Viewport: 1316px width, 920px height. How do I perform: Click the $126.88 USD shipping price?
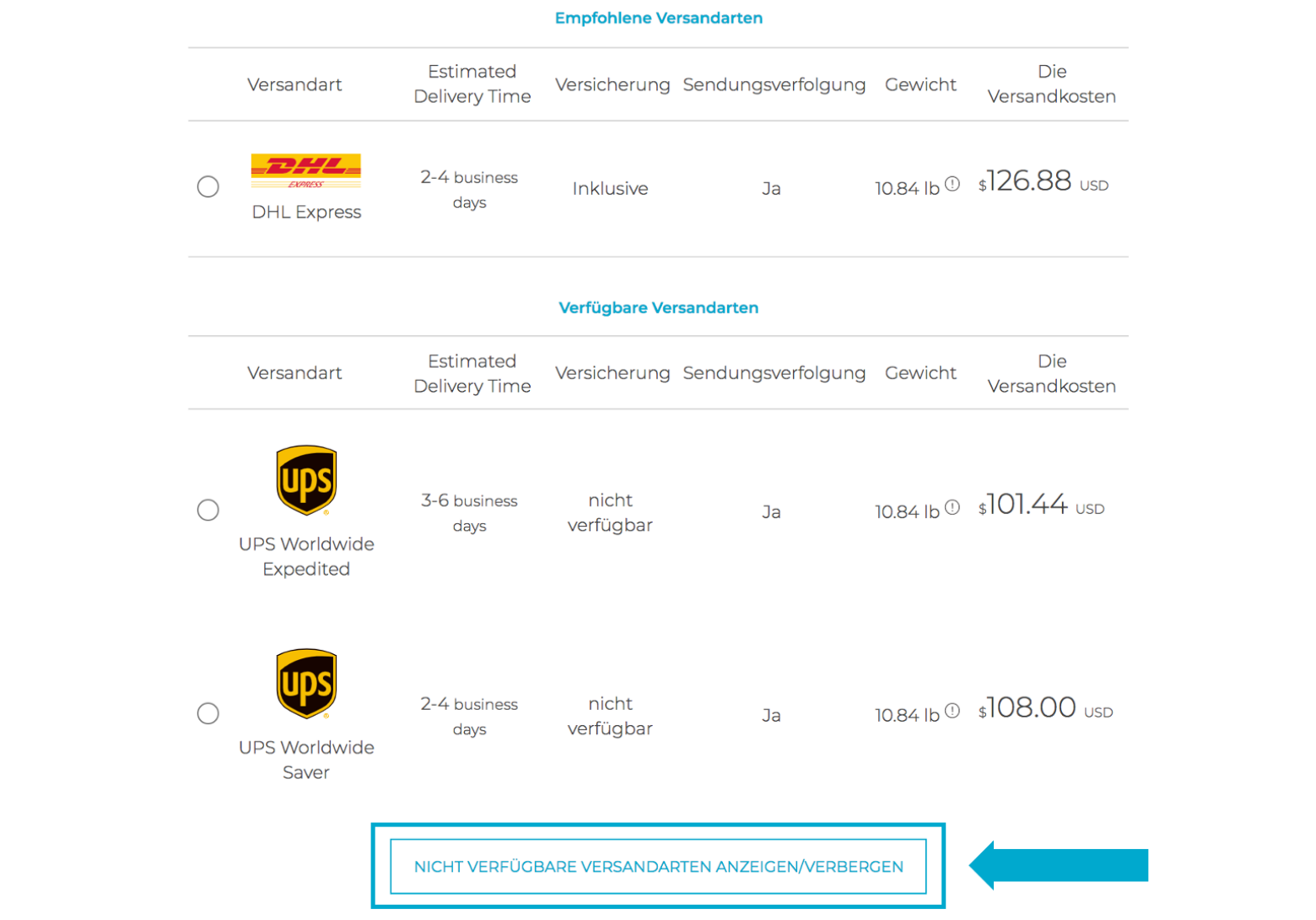point(1044,181)
